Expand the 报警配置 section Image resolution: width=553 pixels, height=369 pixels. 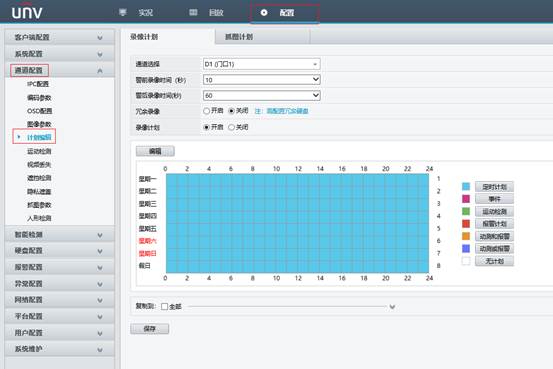pyautogui.click(x=60, y=267)
